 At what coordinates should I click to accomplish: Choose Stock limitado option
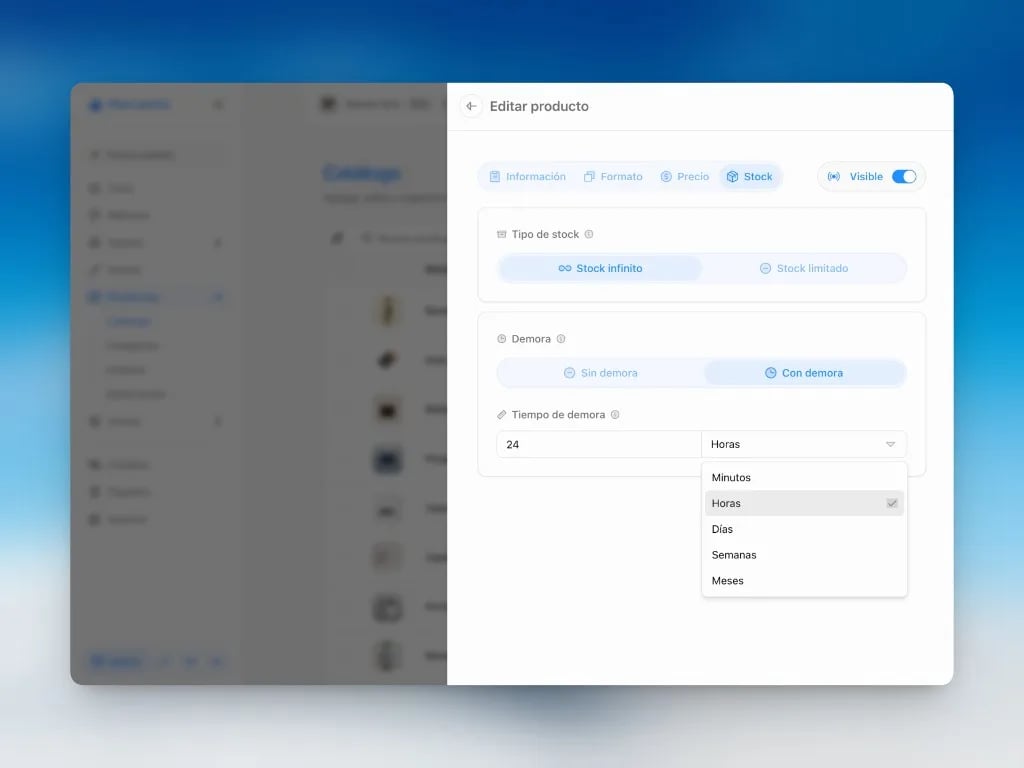tap(804, 268)
